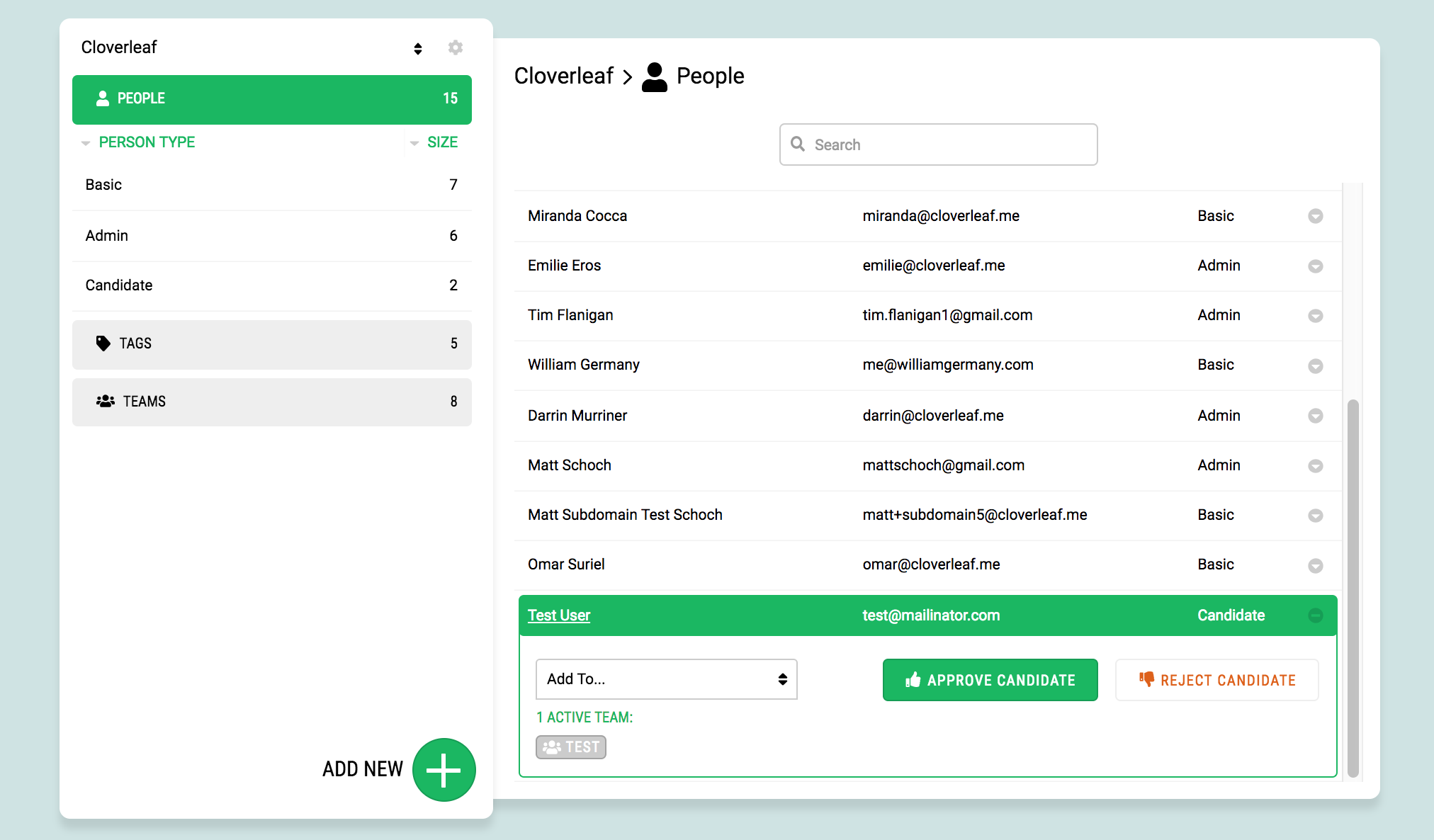
Task: Click thumbs-up icon on approve button
Action: click(x=913, y=680)
